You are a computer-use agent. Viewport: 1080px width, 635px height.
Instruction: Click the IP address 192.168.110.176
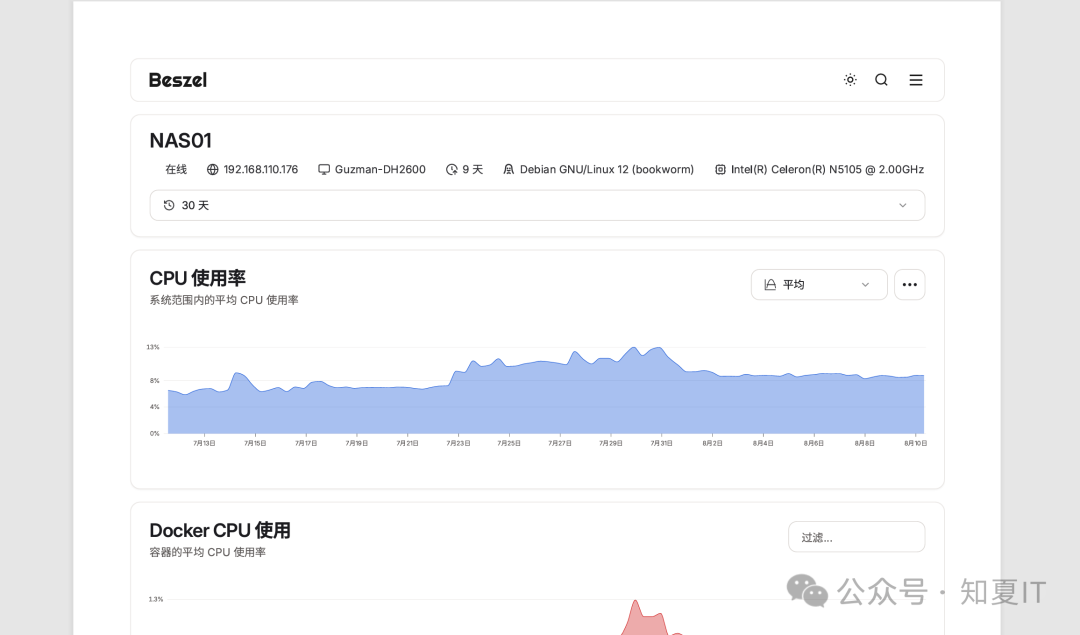pyautogui.click(x=260, y=169)
